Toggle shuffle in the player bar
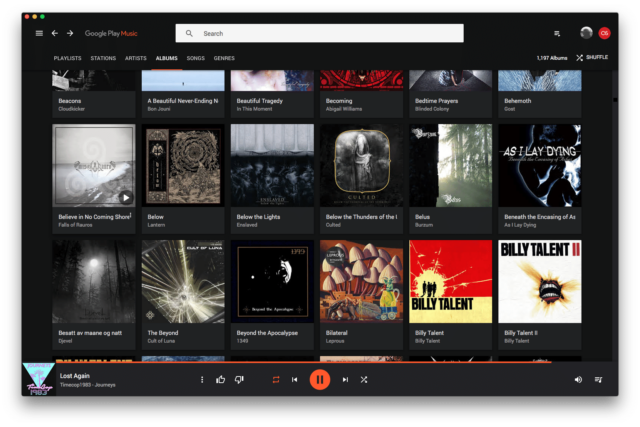Screen dimensions: 640x427 coord(364,380)
